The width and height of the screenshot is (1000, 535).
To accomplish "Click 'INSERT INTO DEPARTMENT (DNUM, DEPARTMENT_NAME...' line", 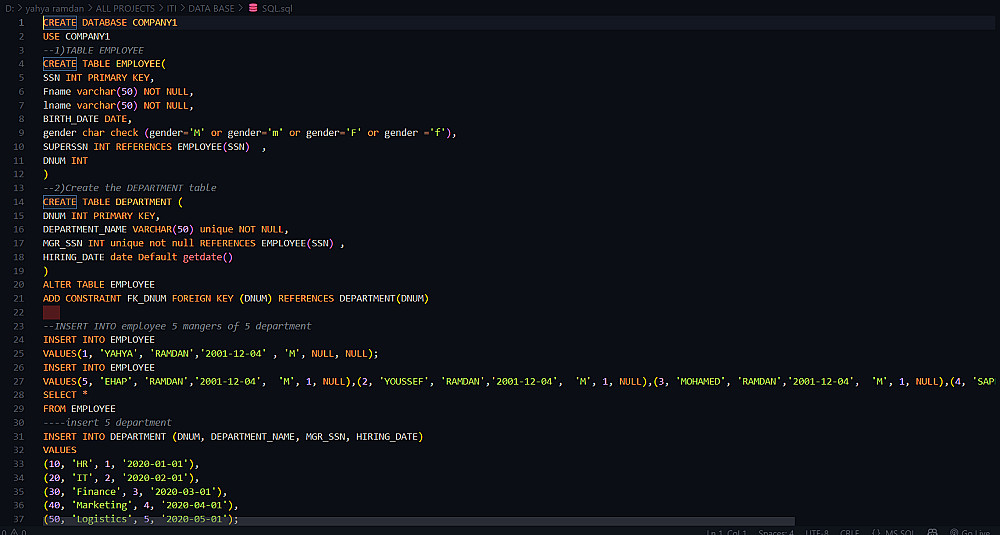I will (x=233, y=436).
